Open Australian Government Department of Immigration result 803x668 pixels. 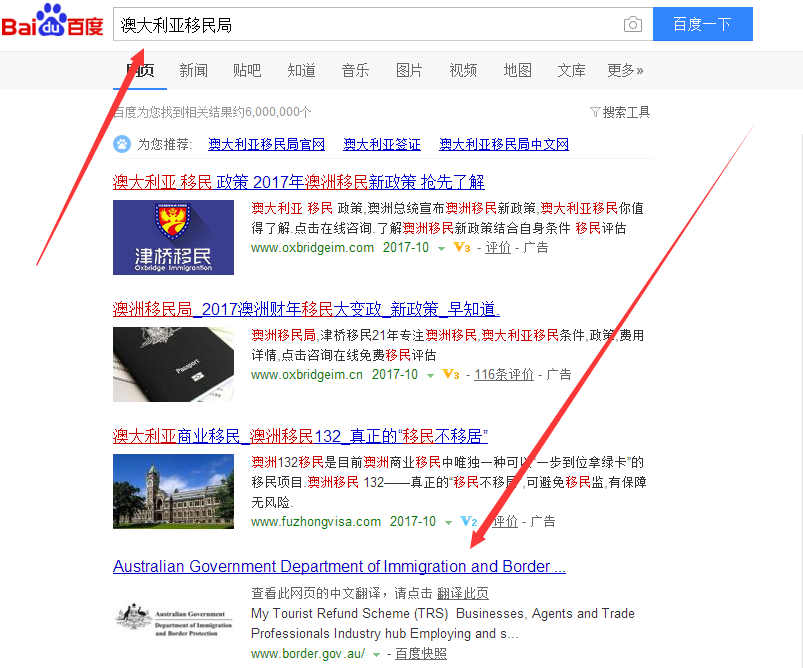[x=340, y=566]
